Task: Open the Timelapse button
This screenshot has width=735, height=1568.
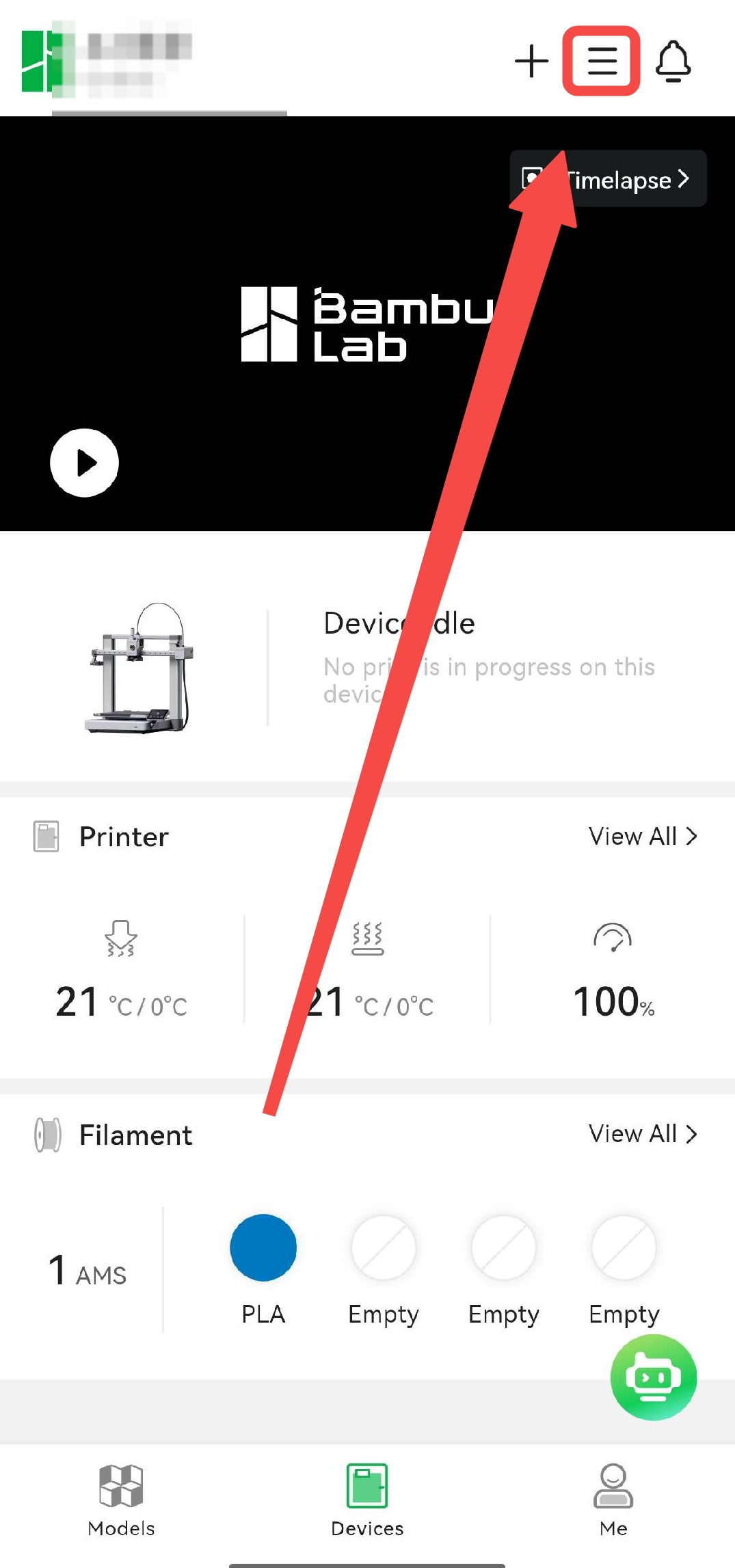Action: (x=609, y=179)
